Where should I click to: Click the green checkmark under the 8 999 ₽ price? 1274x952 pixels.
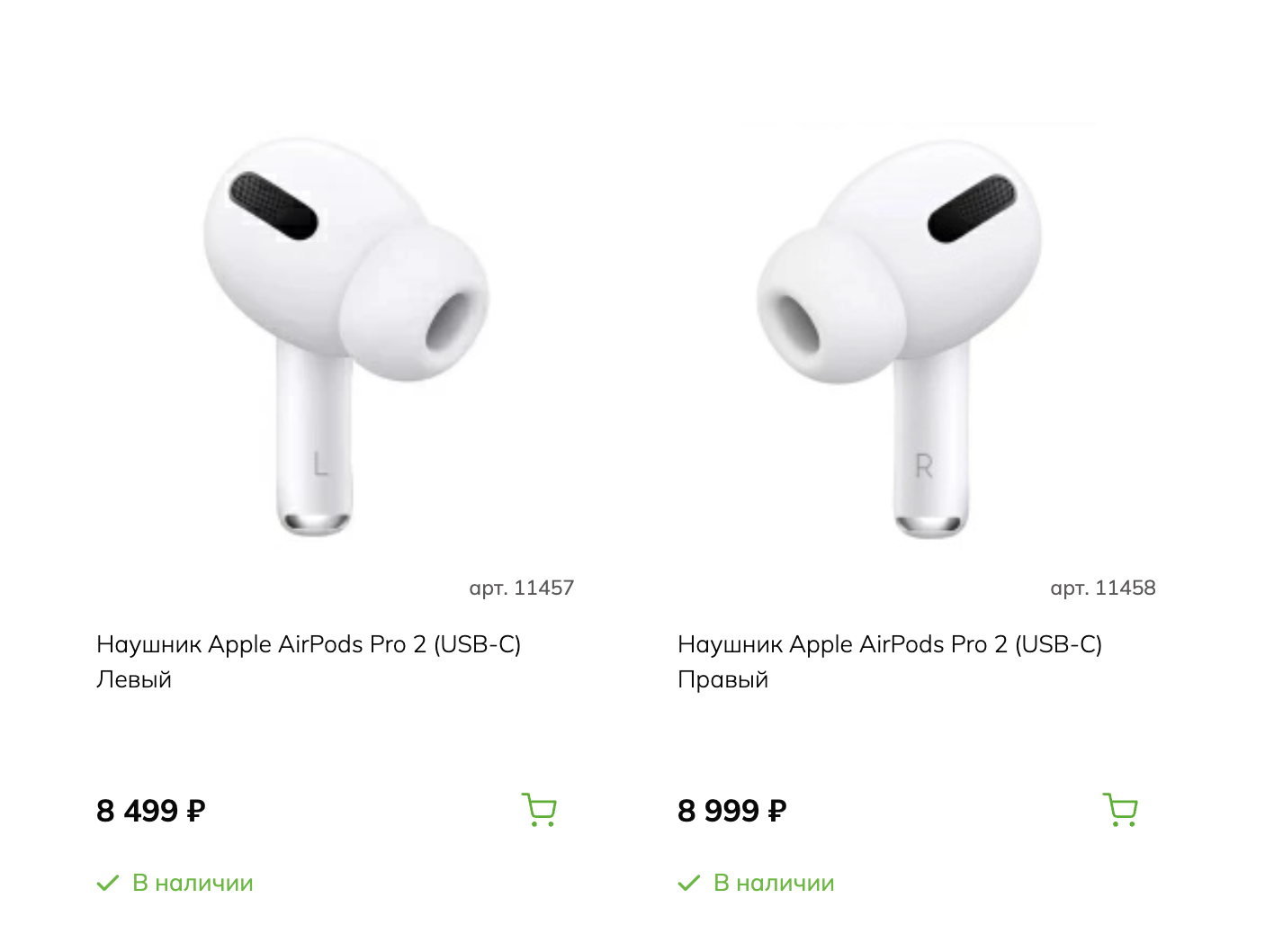689,883
